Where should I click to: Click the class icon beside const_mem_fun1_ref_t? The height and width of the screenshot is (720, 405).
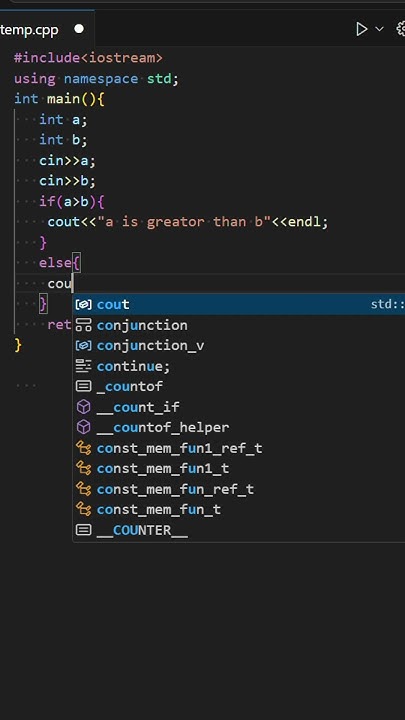tap(83, 448)
